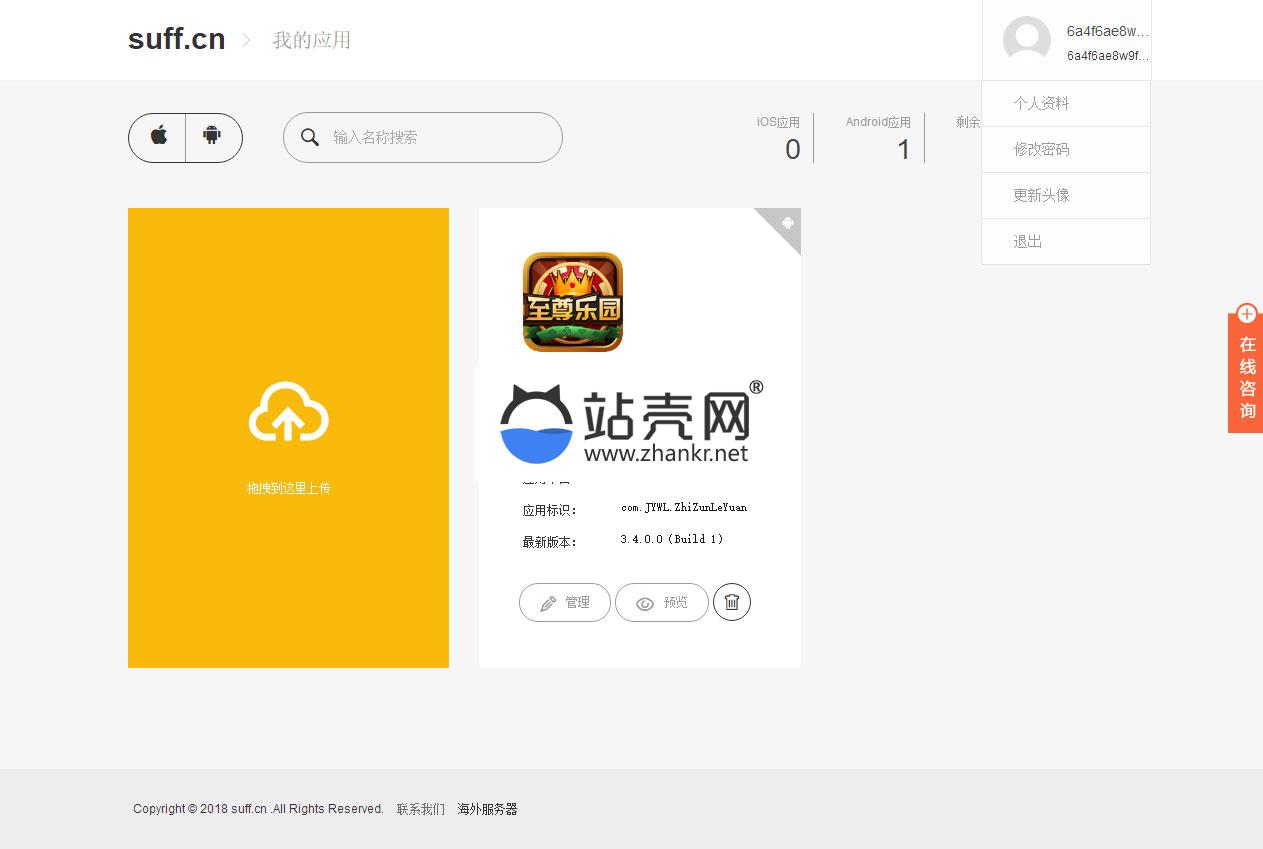The width and height of the screenshot is (1263, 849).
Task: Go to suff.cn home logo
Action: (176, 40)
